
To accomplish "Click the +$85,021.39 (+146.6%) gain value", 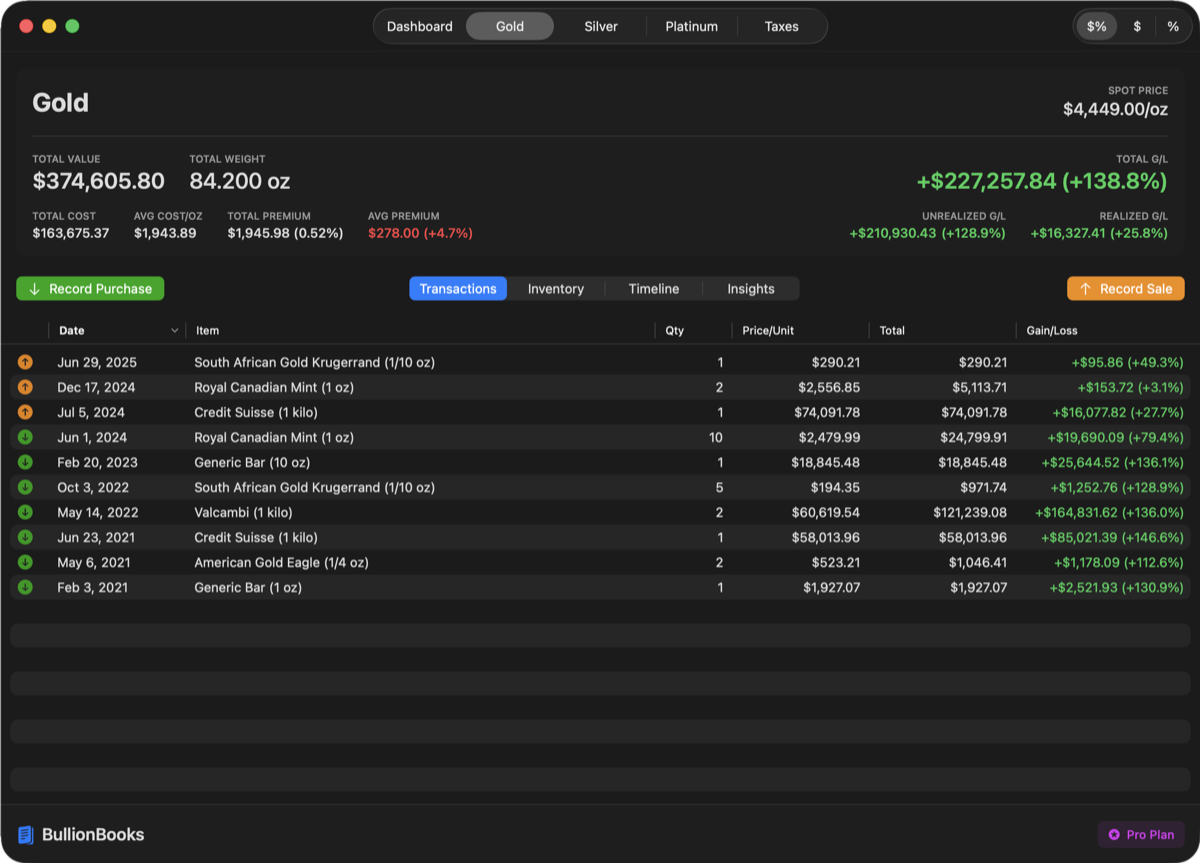I will click(x=1112, y=537).
